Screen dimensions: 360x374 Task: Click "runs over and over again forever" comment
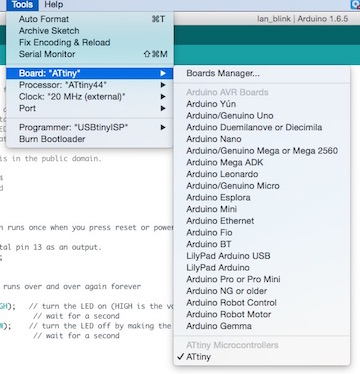[x=72, y=287]
